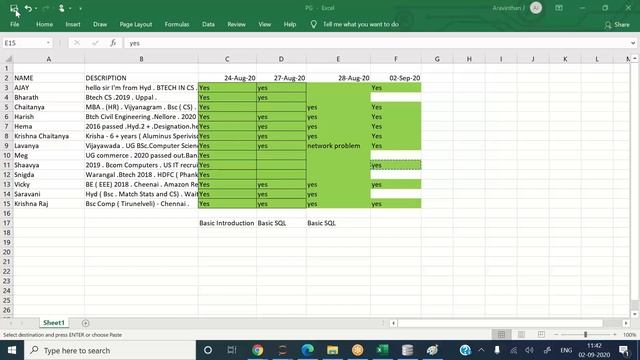This screenshot has height=360, width=640.
Task: Click the 100% zoom level
Action: (x=630, y=335)
